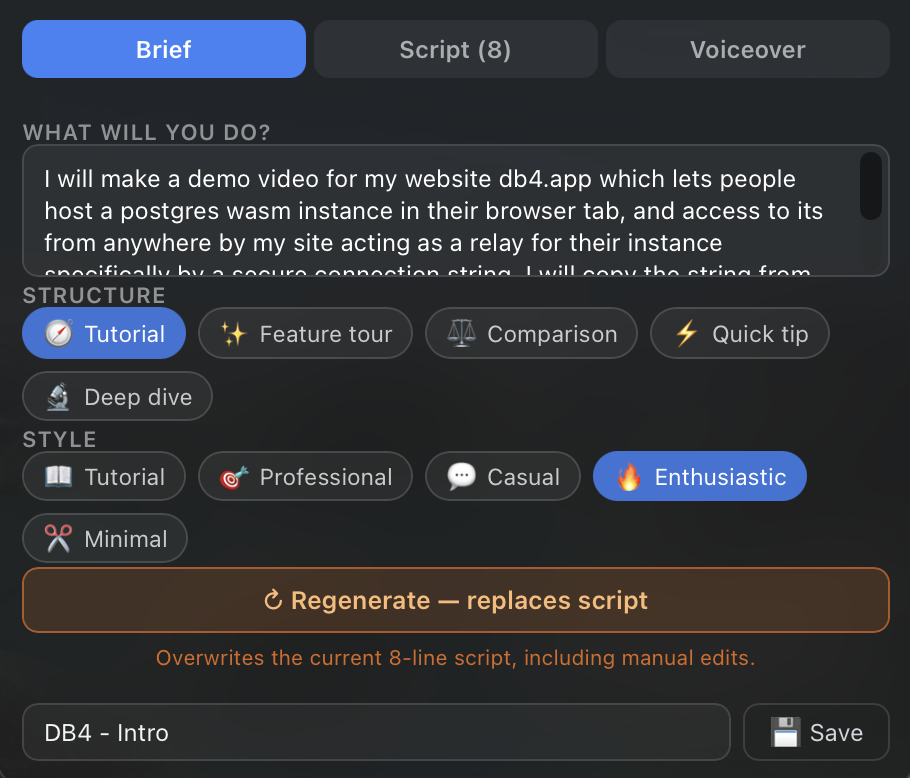Select the Brief tab
The height and width of the screenshot is (778, 910).
tap(164, 49)
